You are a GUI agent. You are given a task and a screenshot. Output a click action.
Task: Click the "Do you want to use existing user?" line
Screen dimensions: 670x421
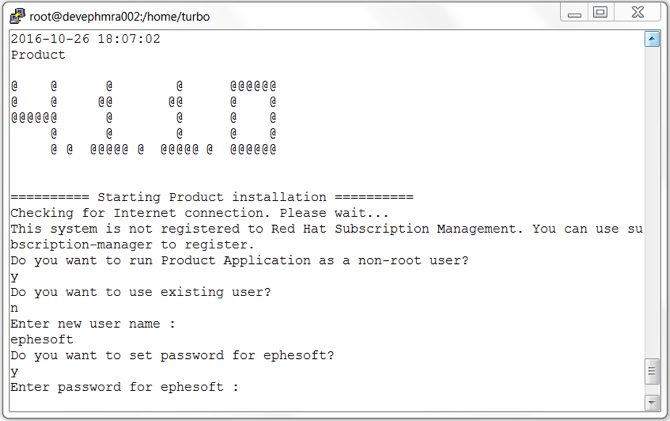point(141,292)
